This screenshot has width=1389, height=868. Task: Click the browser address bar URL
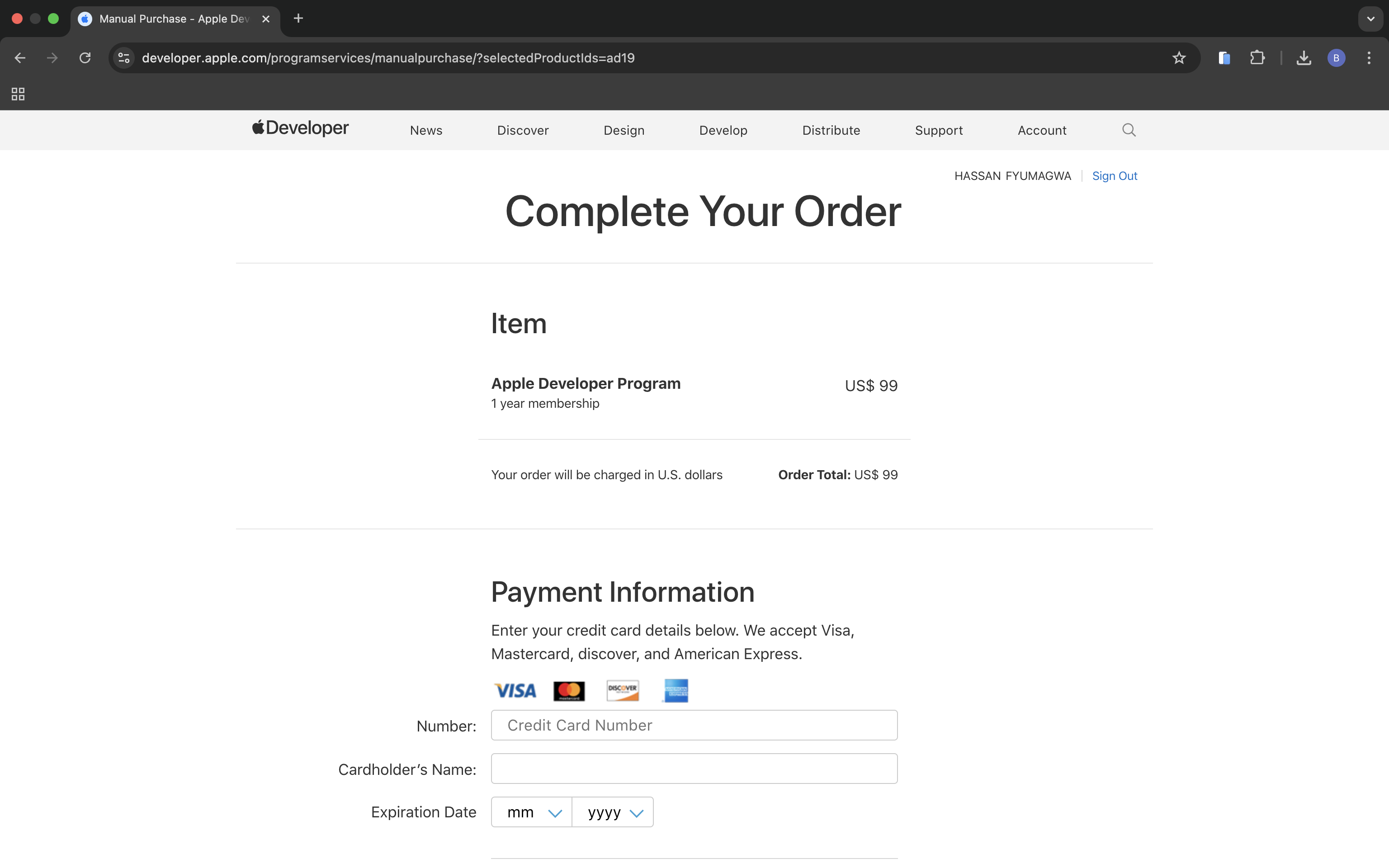tap(388, 58)
